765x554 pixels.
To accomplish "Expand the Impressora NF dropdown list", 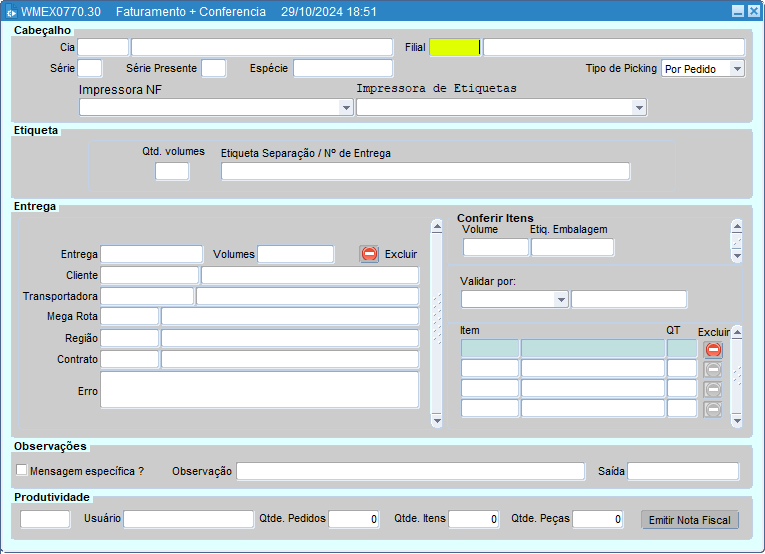I will click(346, 108).
